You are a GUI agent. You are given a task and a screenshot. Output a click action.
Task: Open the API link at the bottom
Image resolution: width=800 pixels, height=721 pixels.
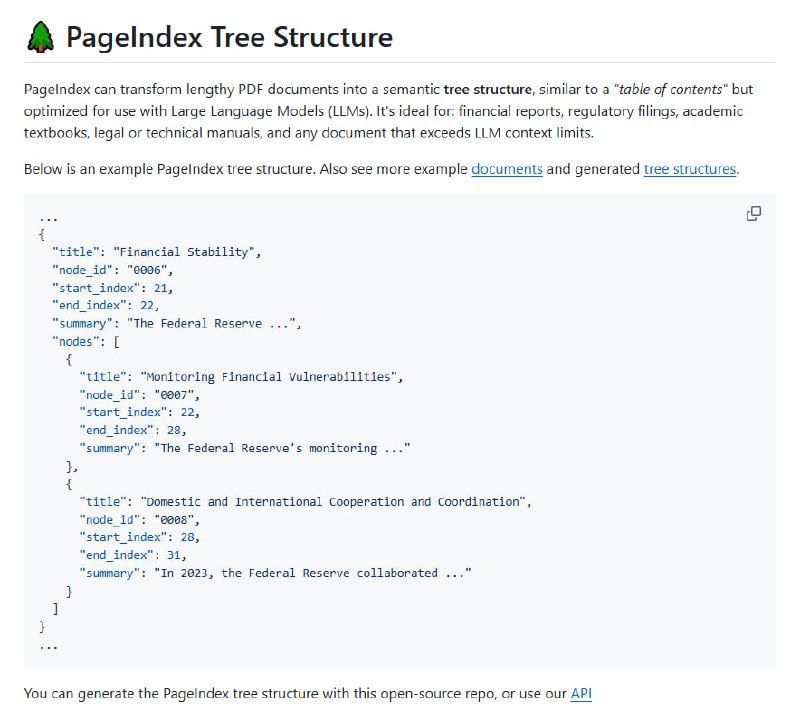coord(581,692)
